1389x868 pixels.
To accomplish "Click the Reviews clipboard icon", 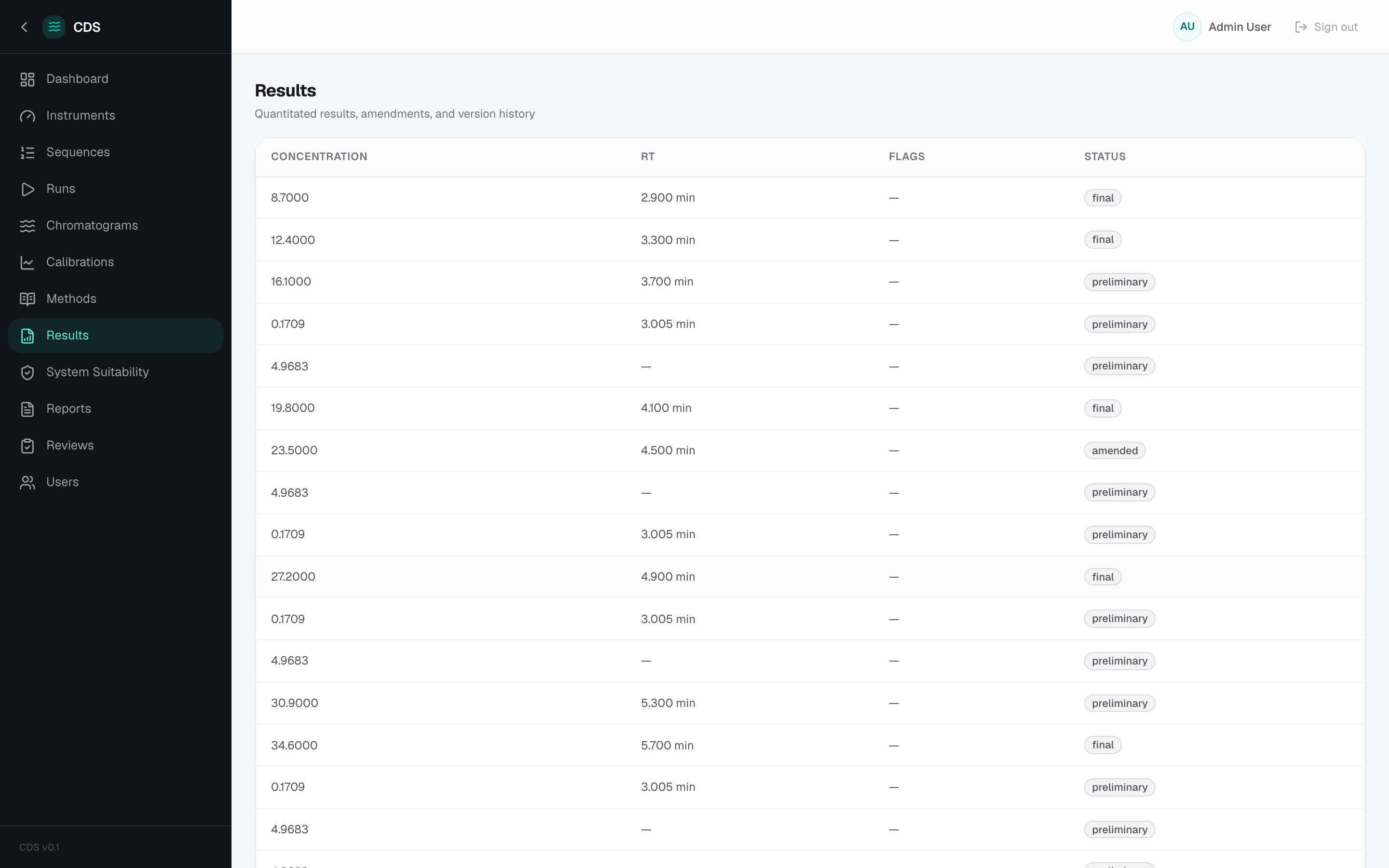I will (27, 446).
